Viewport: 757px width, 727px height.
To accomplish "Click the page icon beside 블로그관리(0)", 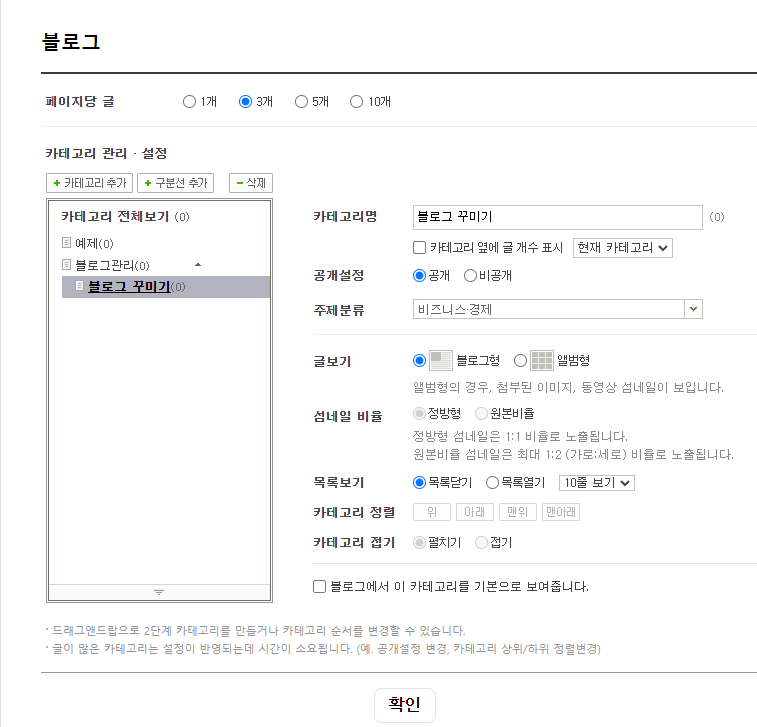I will (67, 265).
